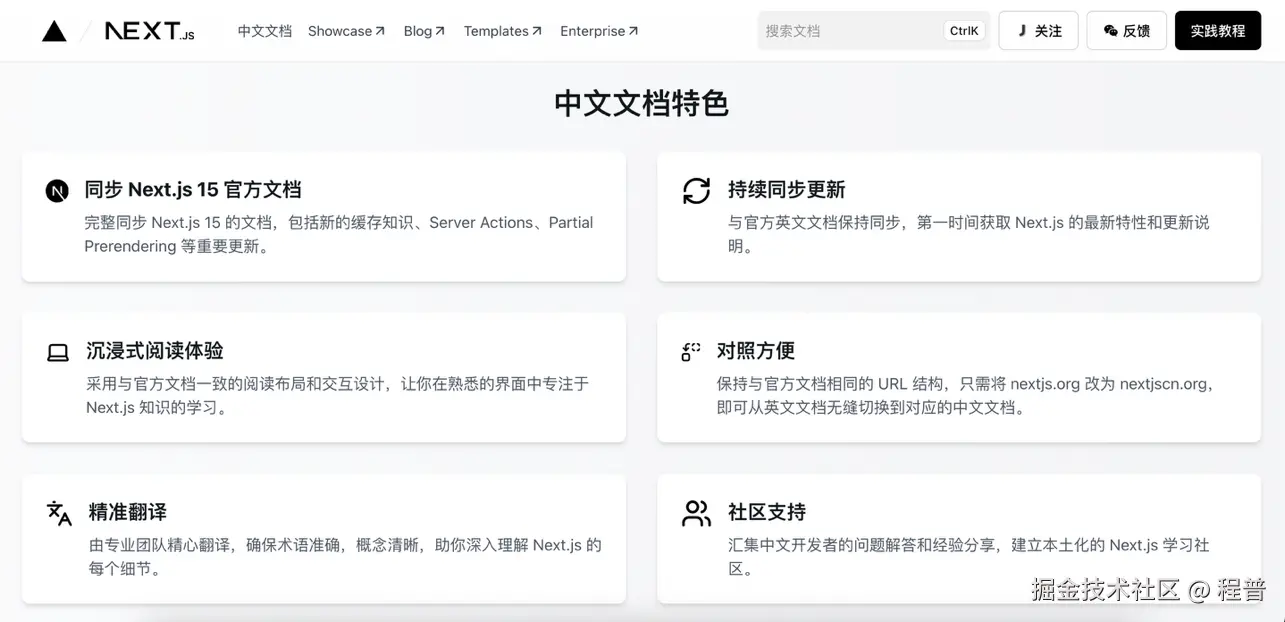Click the Vercel triangle logo
This screenshot has width=1285, height=622.
[x=53, y=30]
